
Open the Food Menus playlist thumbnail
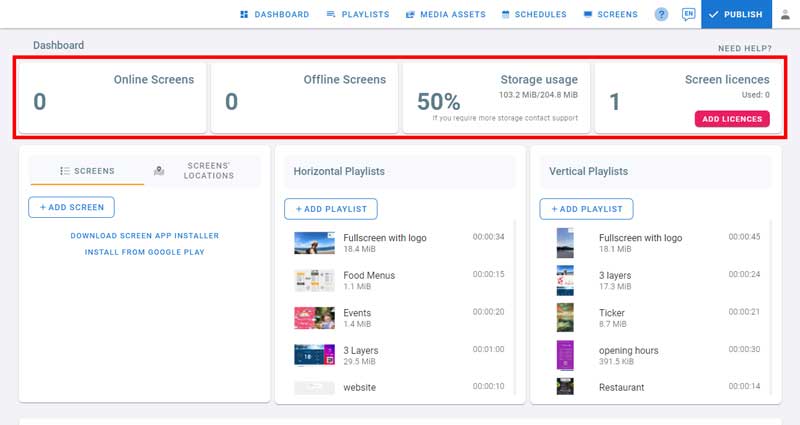314,280
